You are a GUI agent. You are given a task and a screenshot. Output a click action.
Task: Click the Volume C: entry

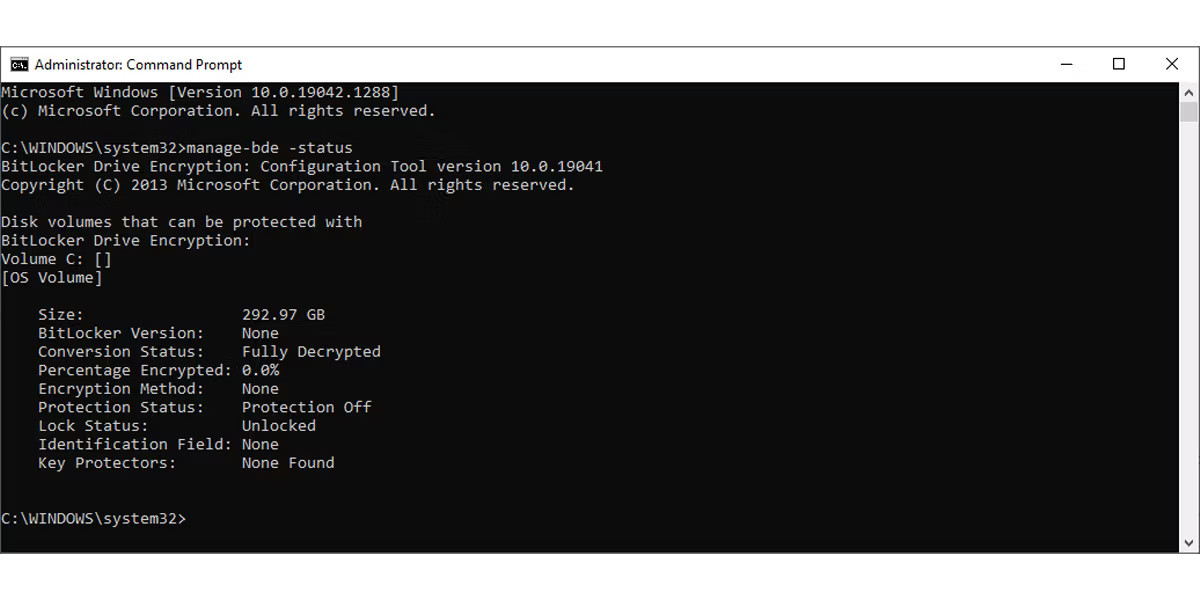pyautogui.click(x=55, y=258)
